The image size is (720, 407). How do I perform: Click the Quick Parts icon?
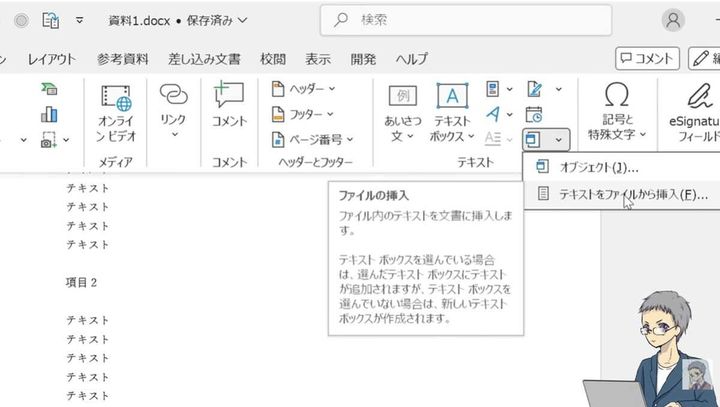(x=493, y=89)
